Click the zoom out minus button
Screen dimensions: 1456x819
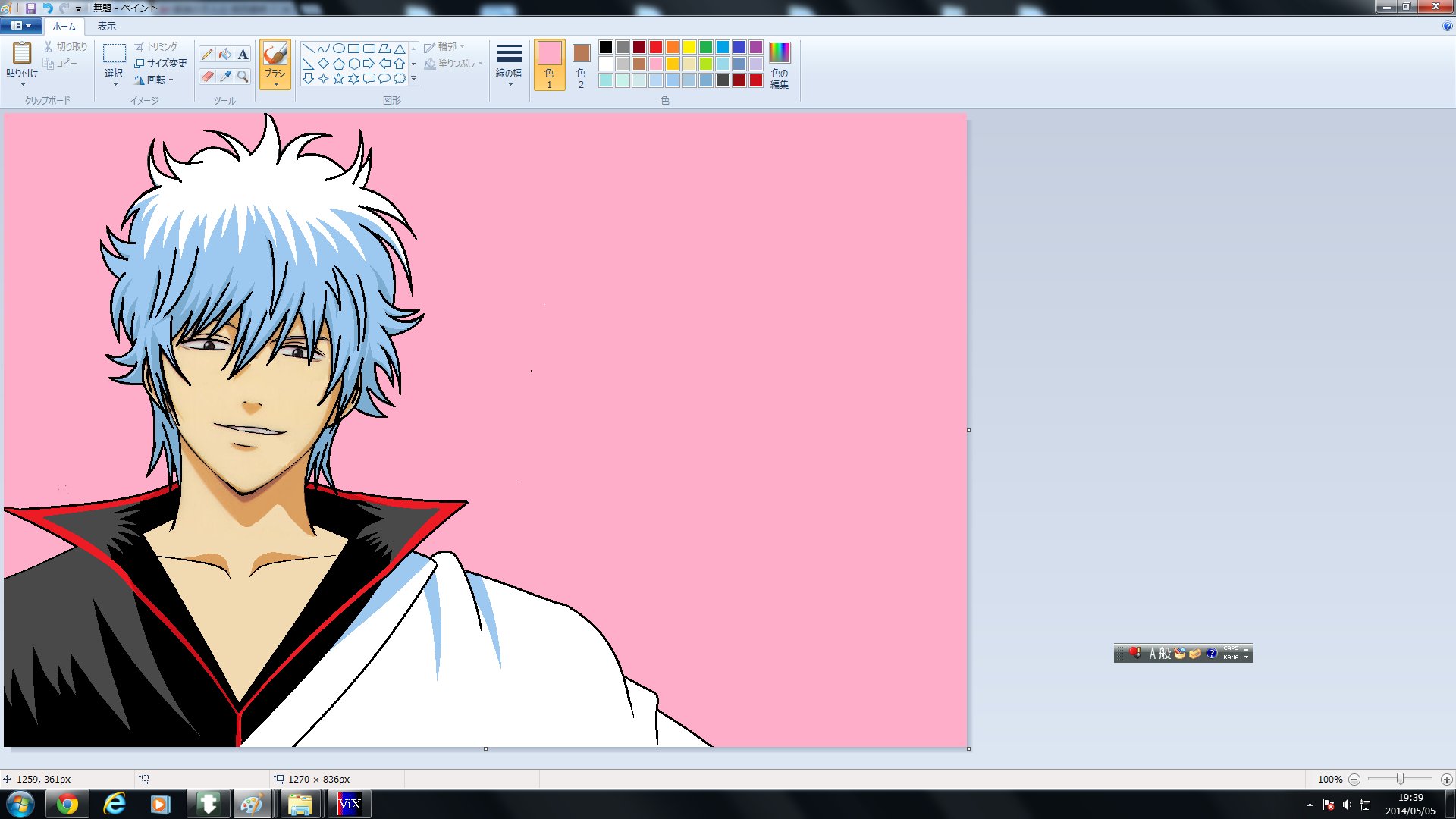coord(1354,779)
